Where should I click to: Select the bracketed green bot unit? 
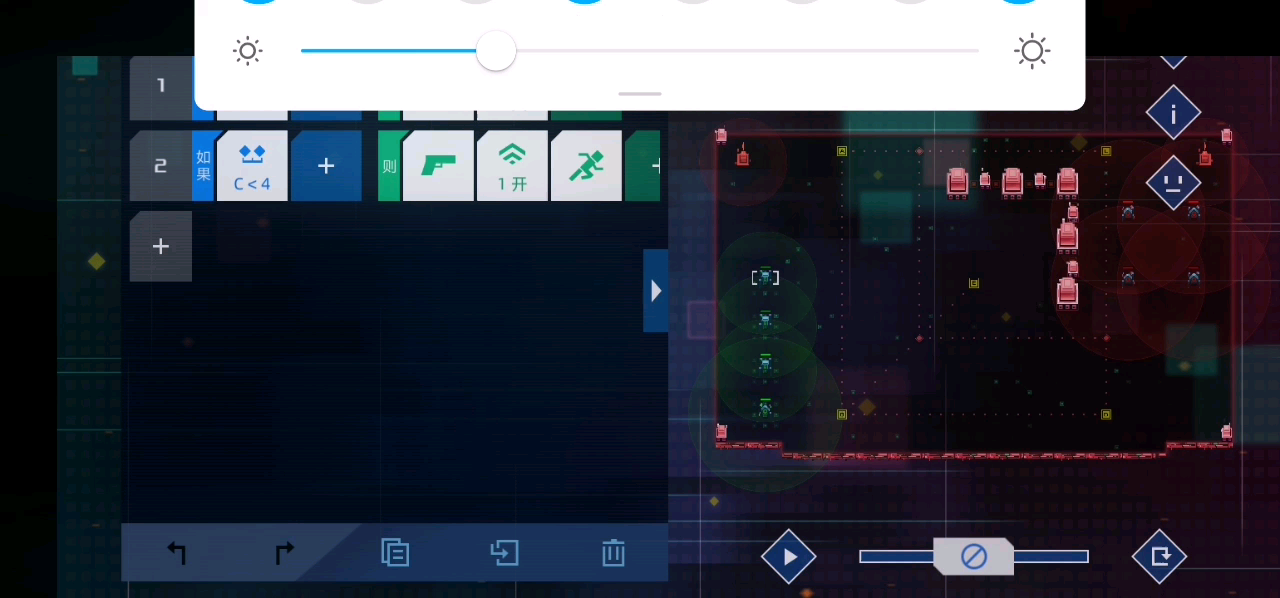click(x=765, y=277)
